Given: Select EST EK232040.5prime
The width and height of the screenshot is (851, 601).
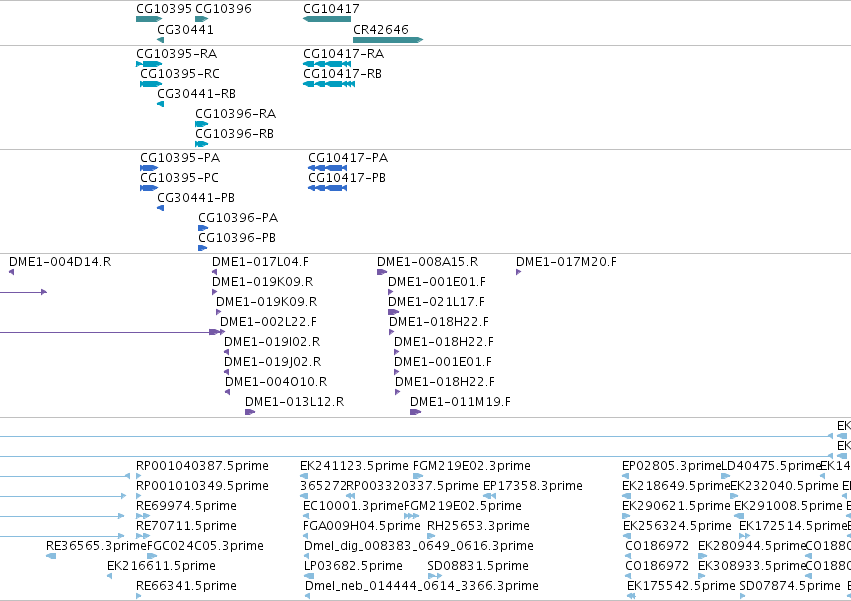Looking at the screenshot, I should pyautogui.click(x=785, y=486).
